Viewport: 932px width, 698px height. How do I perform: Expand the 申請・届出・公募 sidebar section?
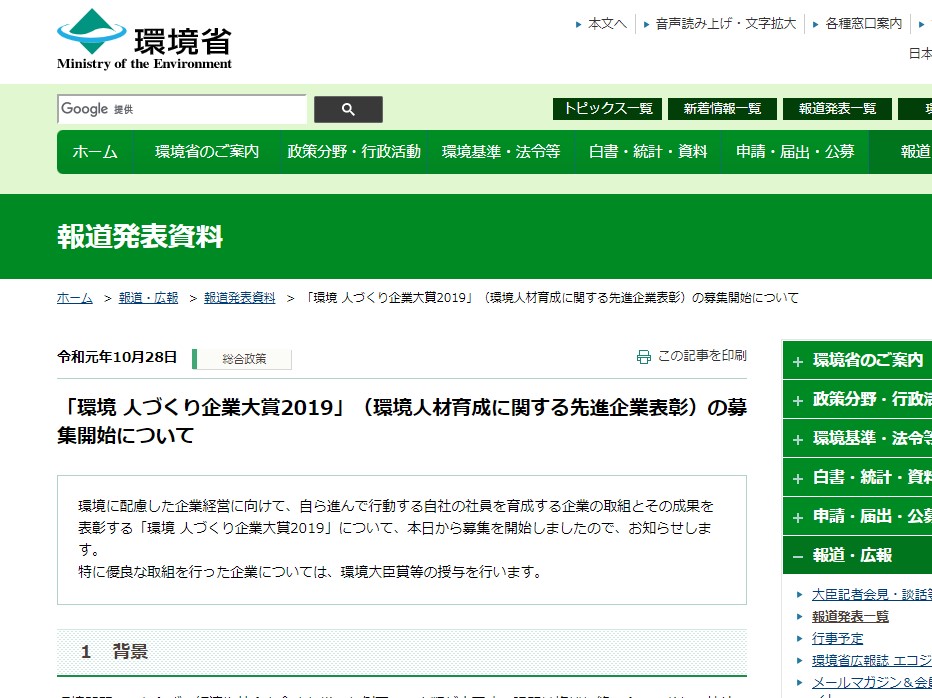(797, 517)
